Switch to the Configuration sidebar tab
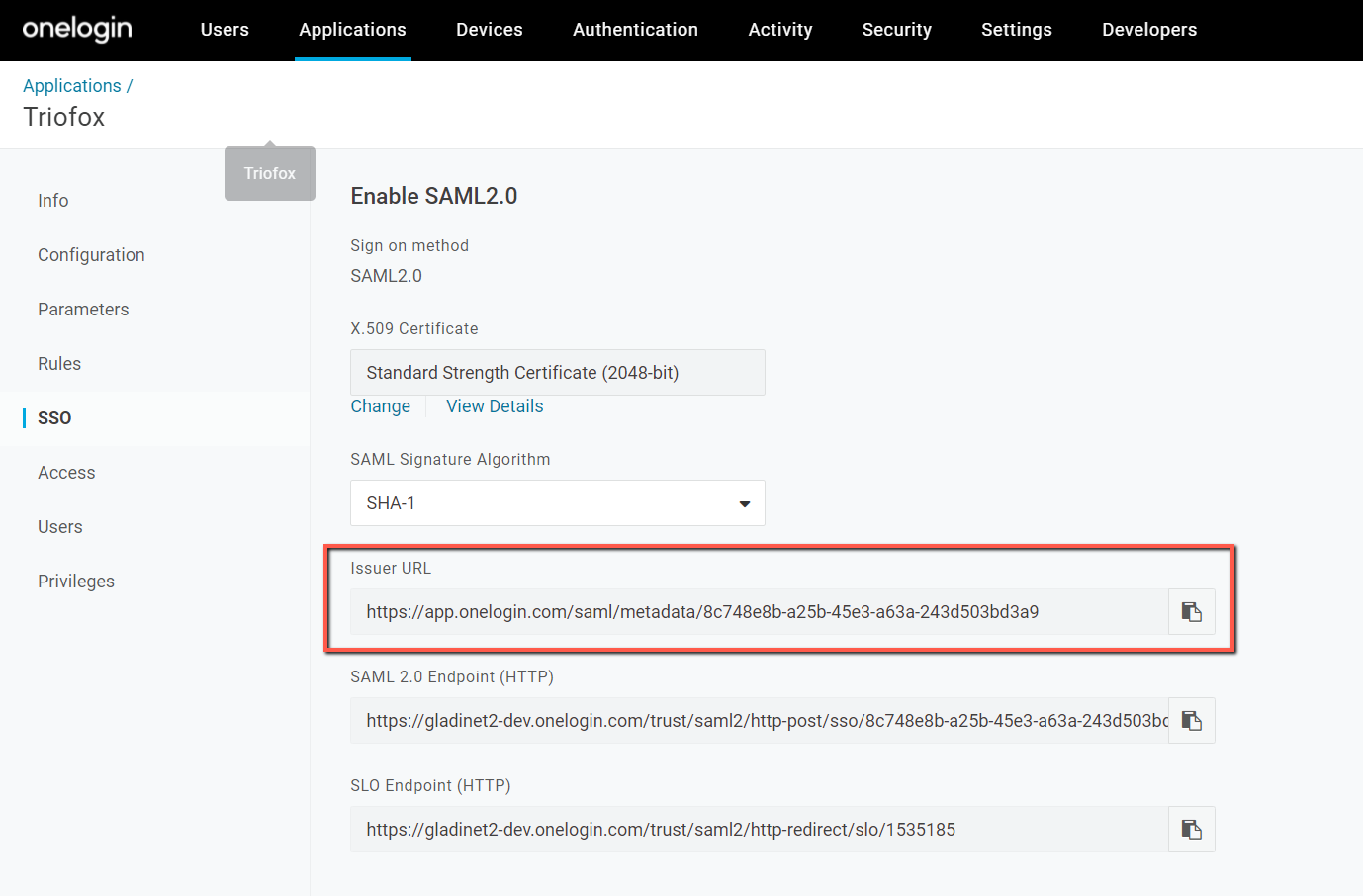 tap(91, 255)
